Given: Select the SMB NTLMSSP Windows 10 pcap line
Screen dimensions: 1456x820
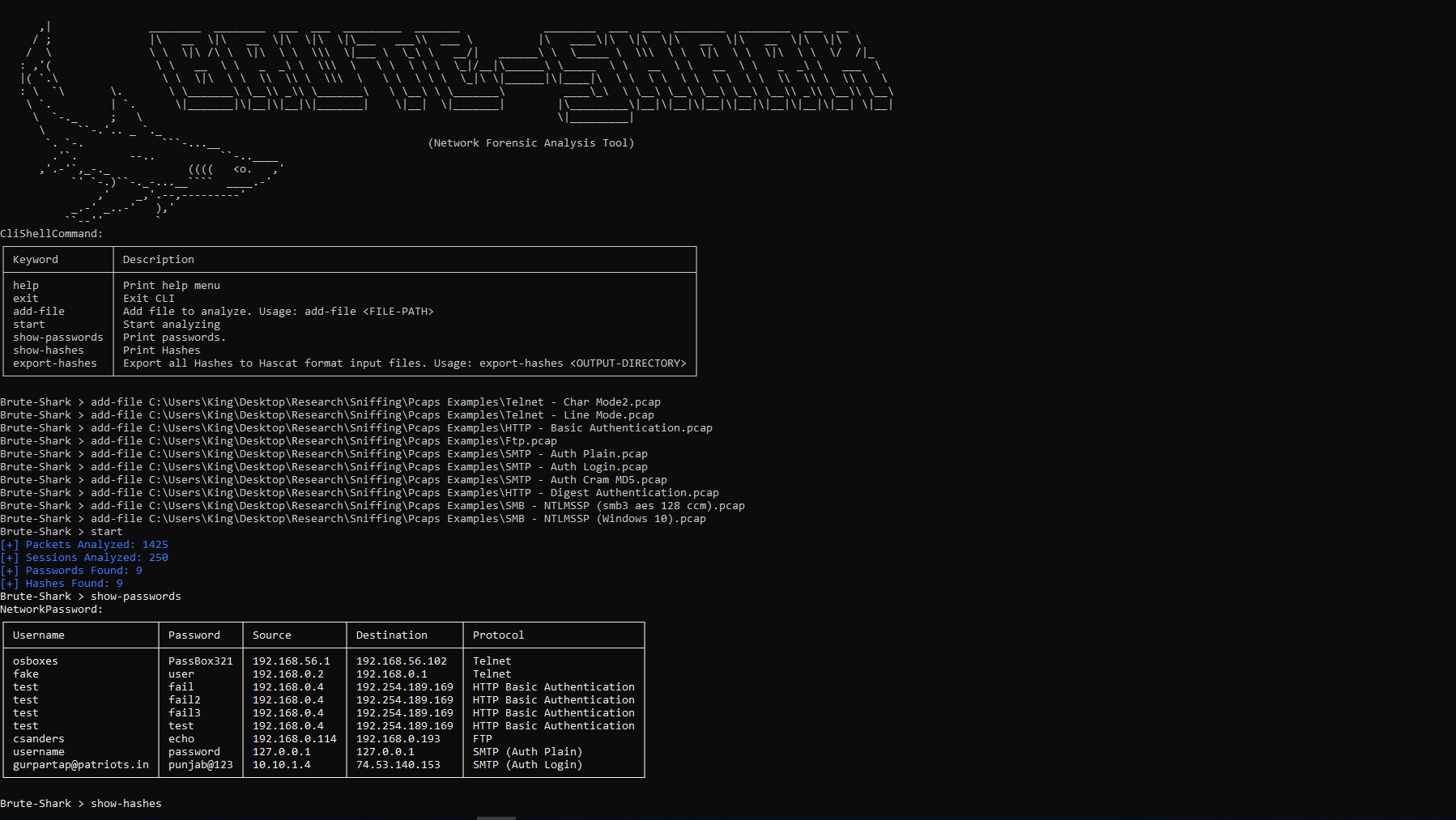Looking at the screenshot, I should point(353,519).
